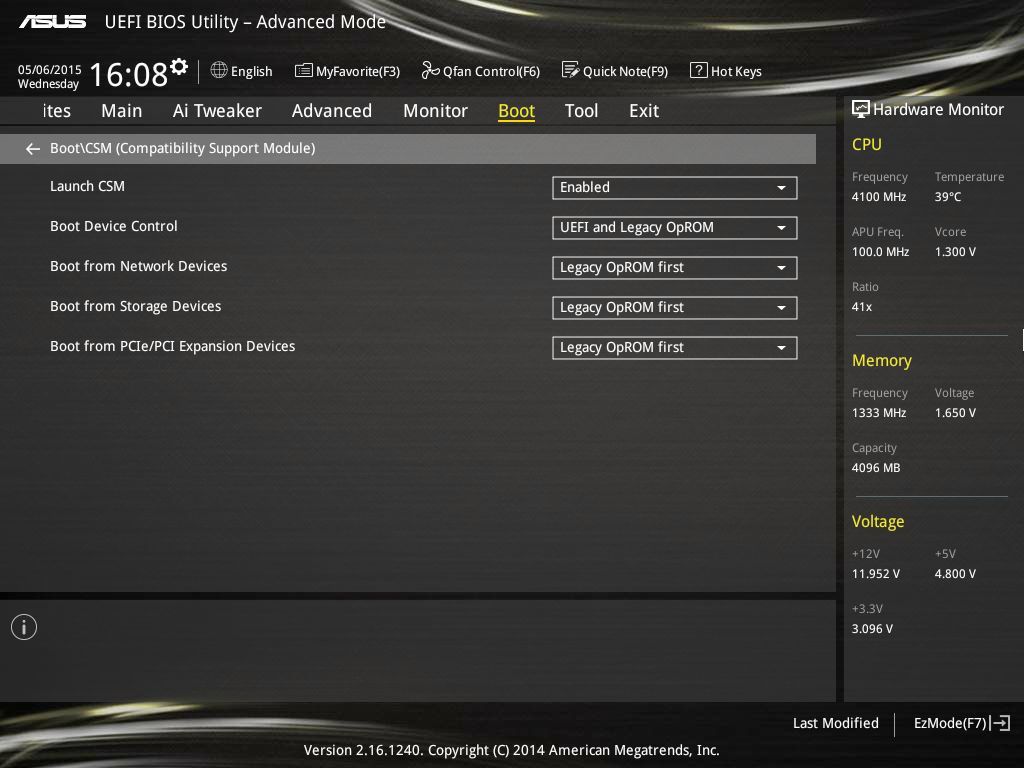Viewport: 1024px width, 768px height.
Task: Click the Quick Note notepad icon
Action: [x=570, y=70]
